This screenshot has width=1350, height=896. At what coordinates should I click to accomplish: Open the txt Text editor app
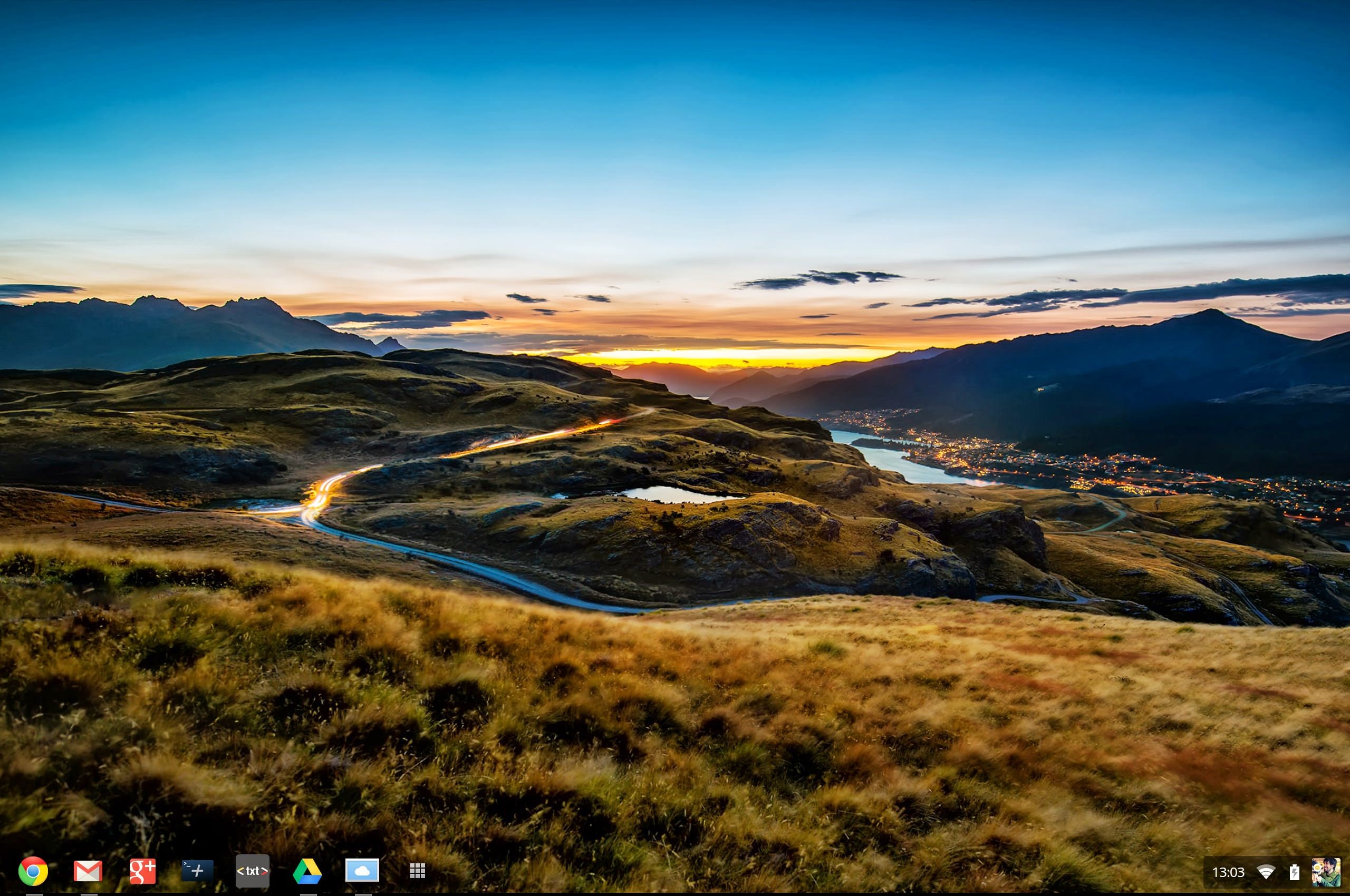252,871
